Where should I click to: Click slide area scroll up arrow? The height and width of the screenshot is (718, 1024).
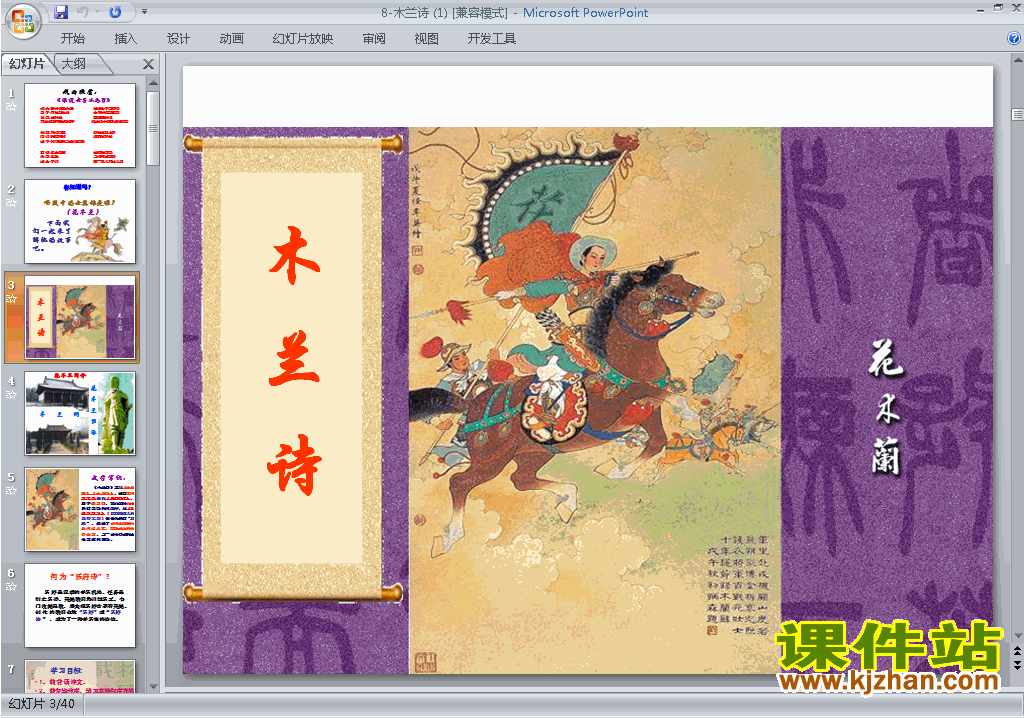pyautogui.click(x=1017, y=59)
